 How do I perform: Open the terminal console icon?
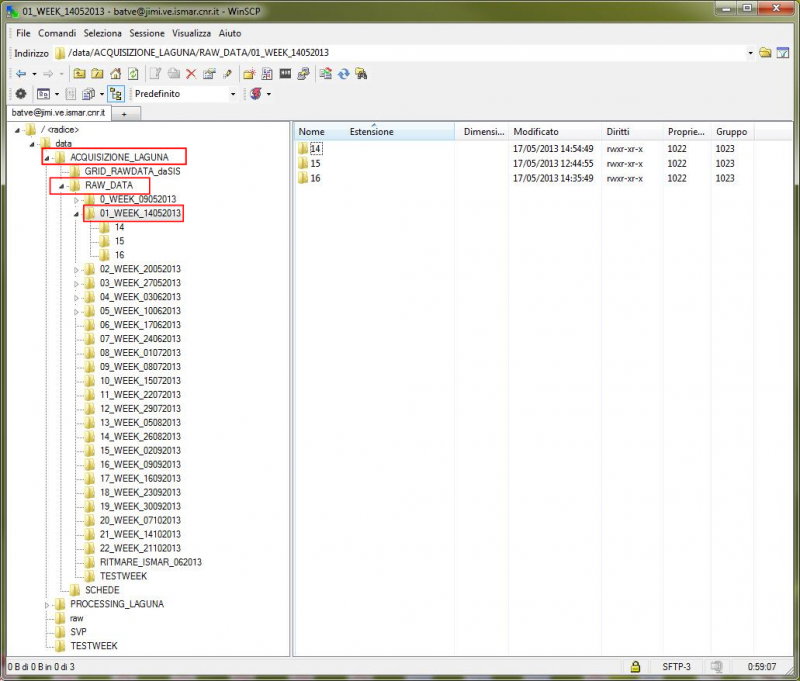pos(285,74)
